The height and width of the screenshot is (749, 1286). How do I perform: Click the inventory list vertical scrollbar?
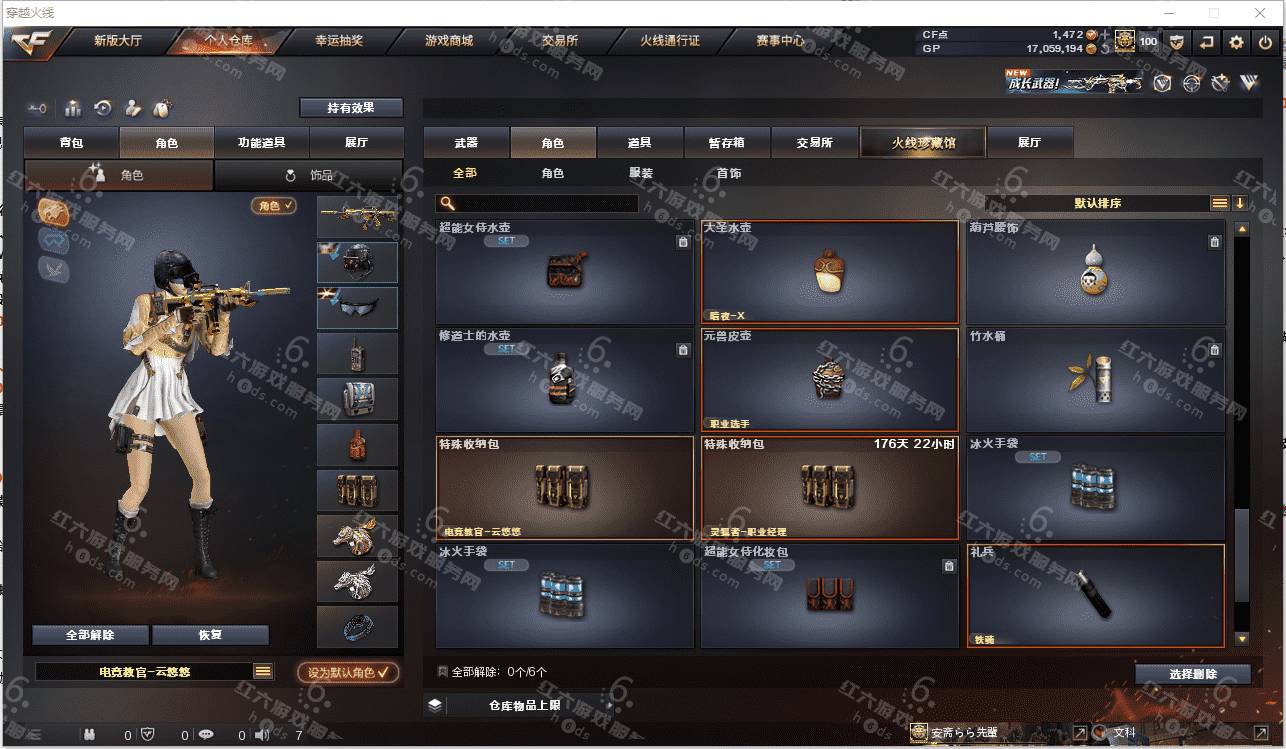(1241, 435)
